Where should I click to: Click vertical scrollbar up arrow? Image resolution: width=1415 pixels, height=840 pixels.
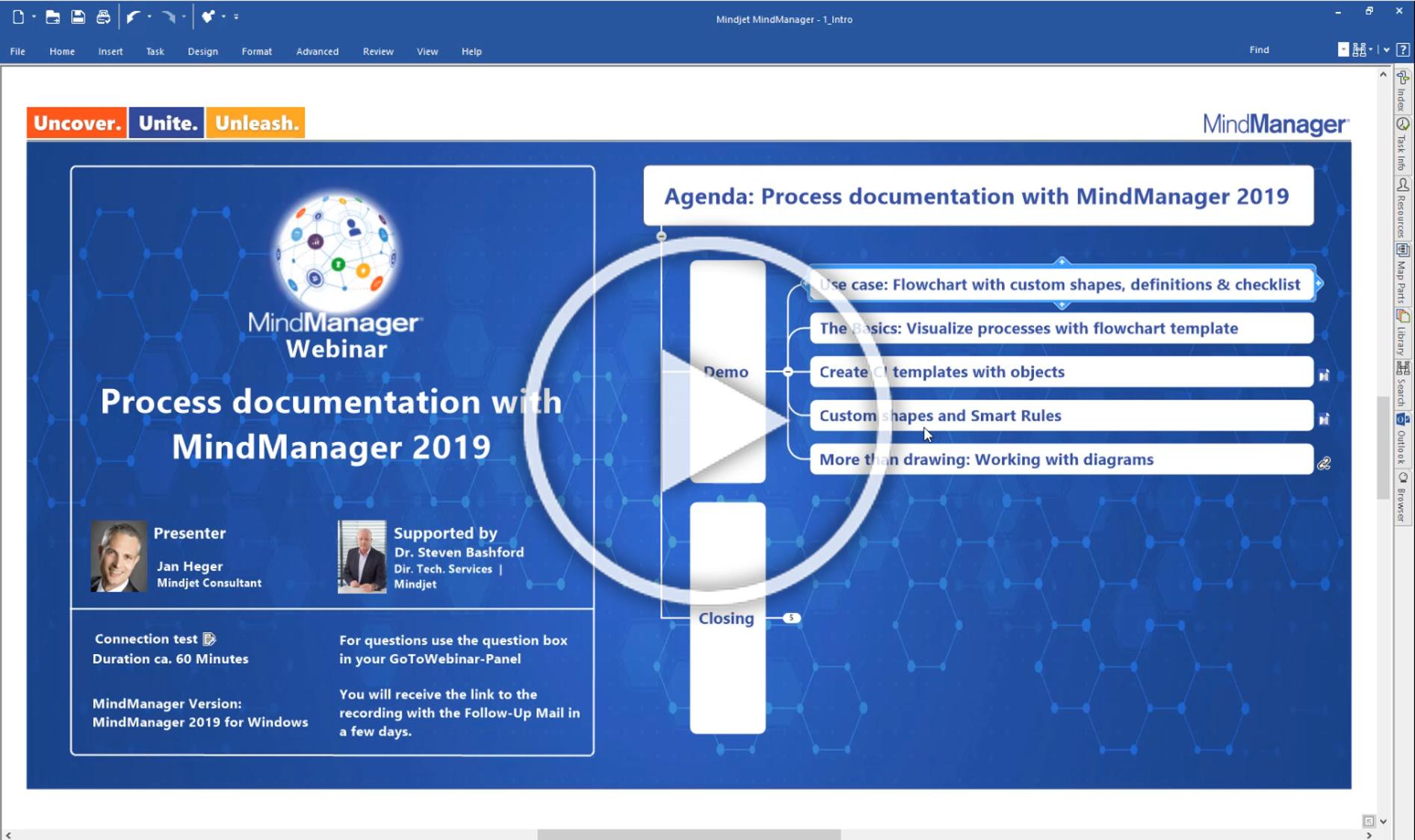pyautogui.click(x=1383, y=75)
